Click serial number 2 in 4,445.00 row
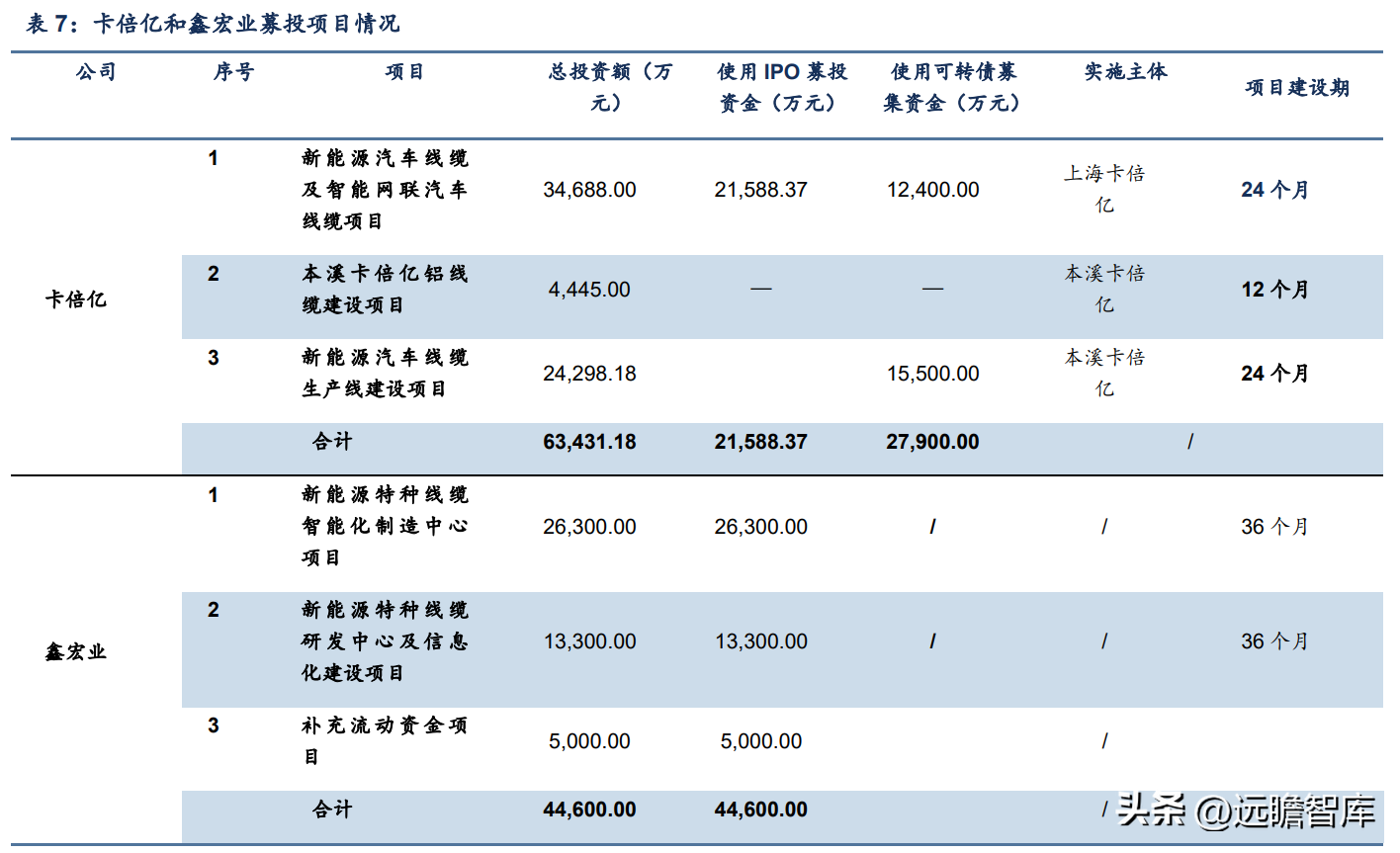 tap(213, 274)
